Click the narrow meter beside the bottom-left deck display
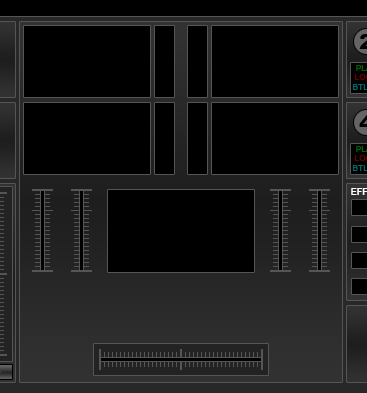This screenshot has width=367, height=393. (164, 138)
